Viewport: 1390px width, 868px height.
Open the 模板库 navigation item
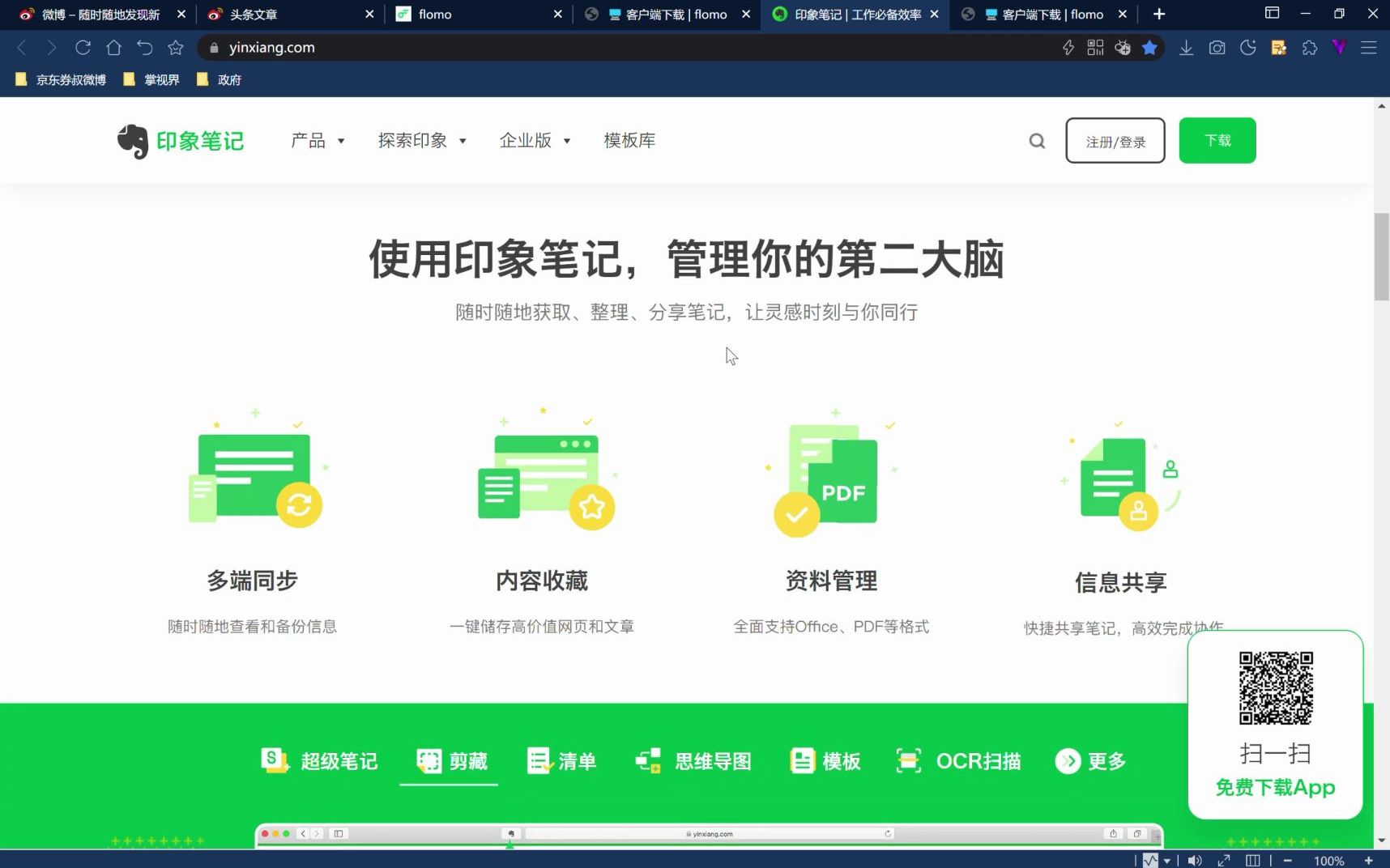coord(629,140)
